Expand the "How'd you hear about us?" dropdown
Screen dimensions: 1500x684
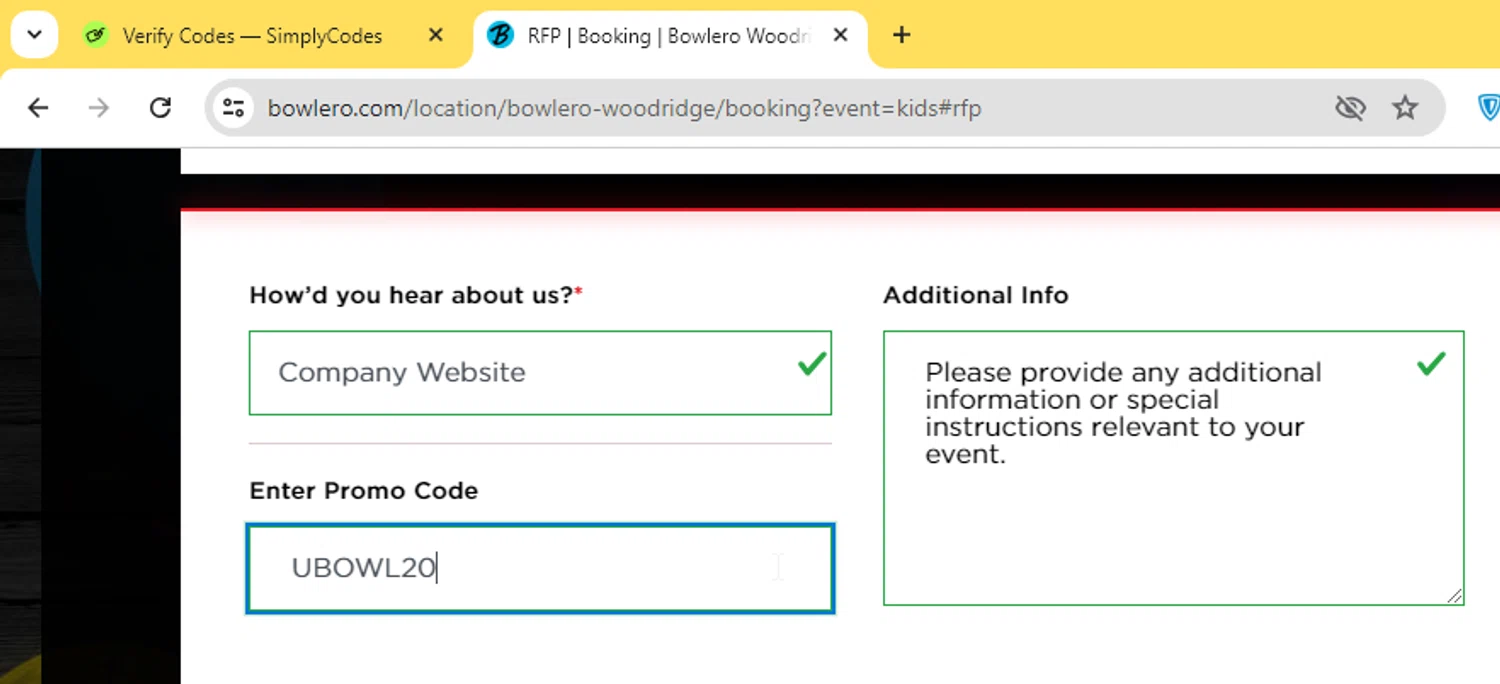coord(540,372)
